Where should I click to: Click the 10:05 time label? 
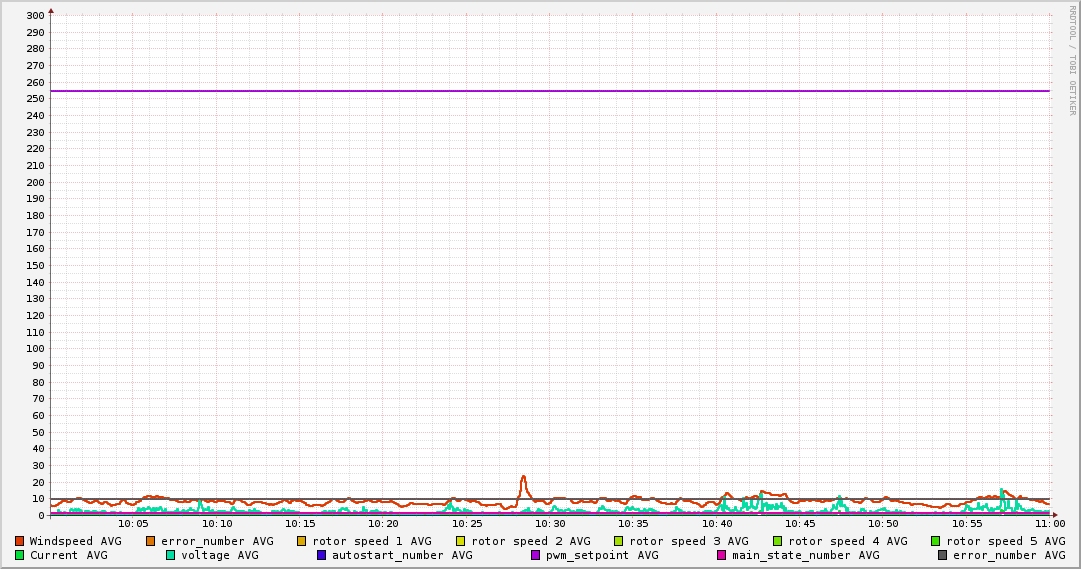point(133,524)
